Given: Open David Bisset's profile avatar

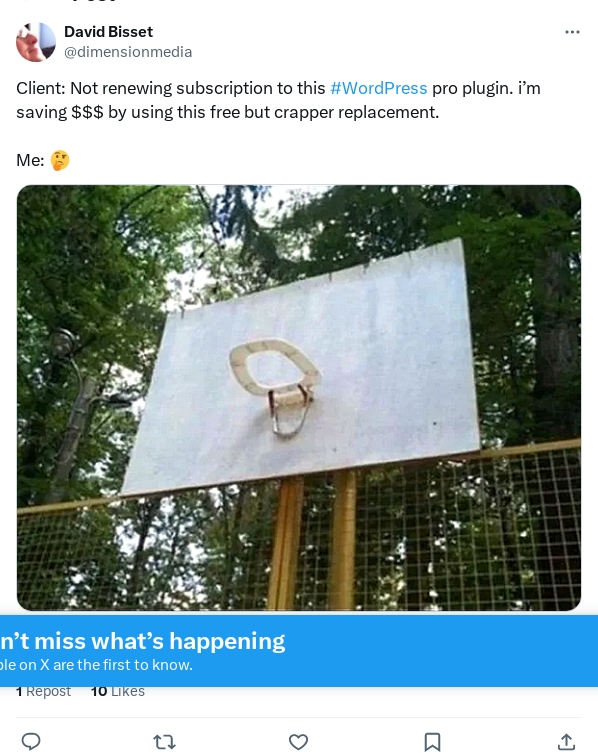Looking at the screenshot, I should click(x=36, y=42).
